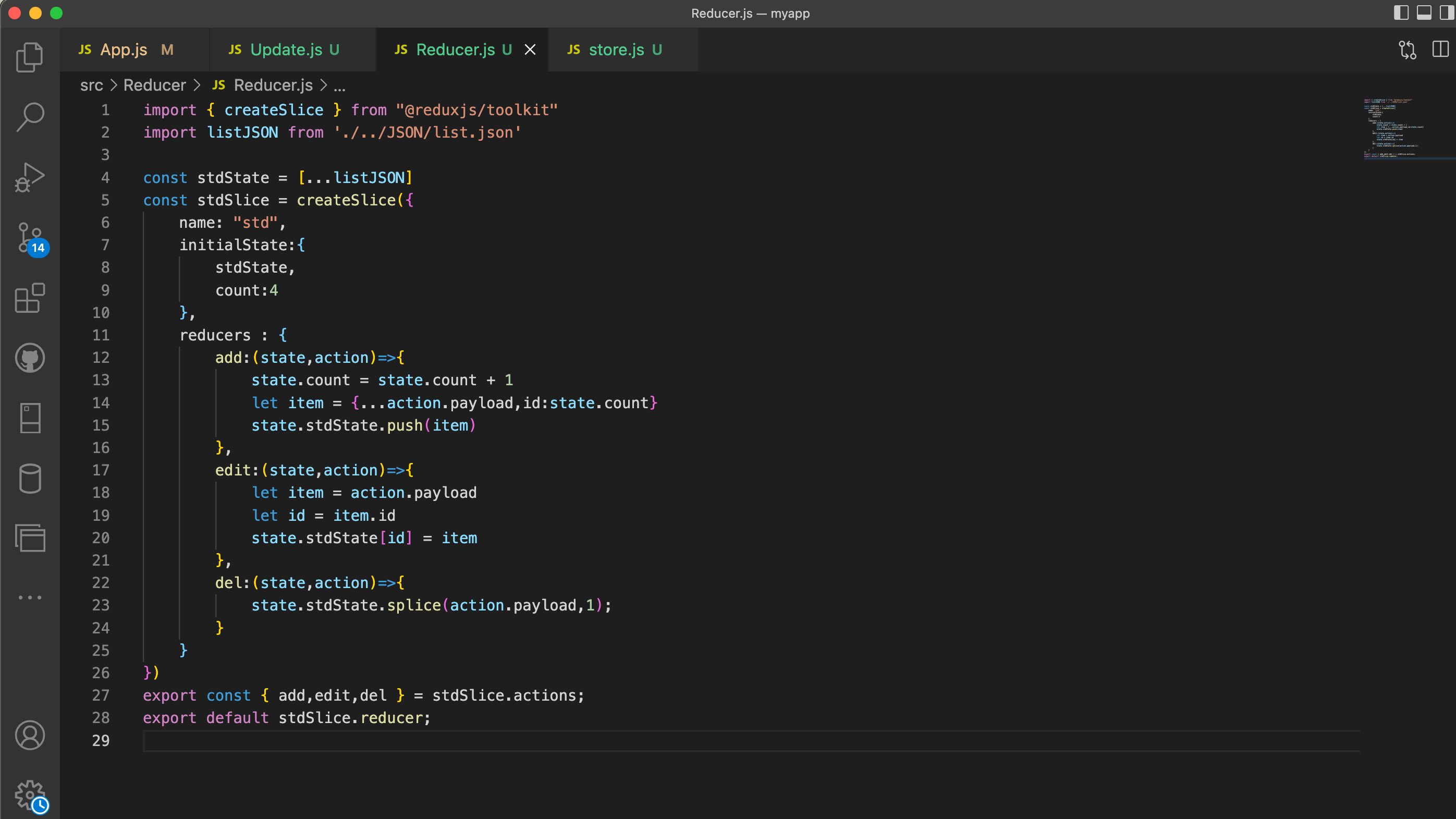
Task: Click the "[...listJSON]" spread expression
Action: point(355,177)
